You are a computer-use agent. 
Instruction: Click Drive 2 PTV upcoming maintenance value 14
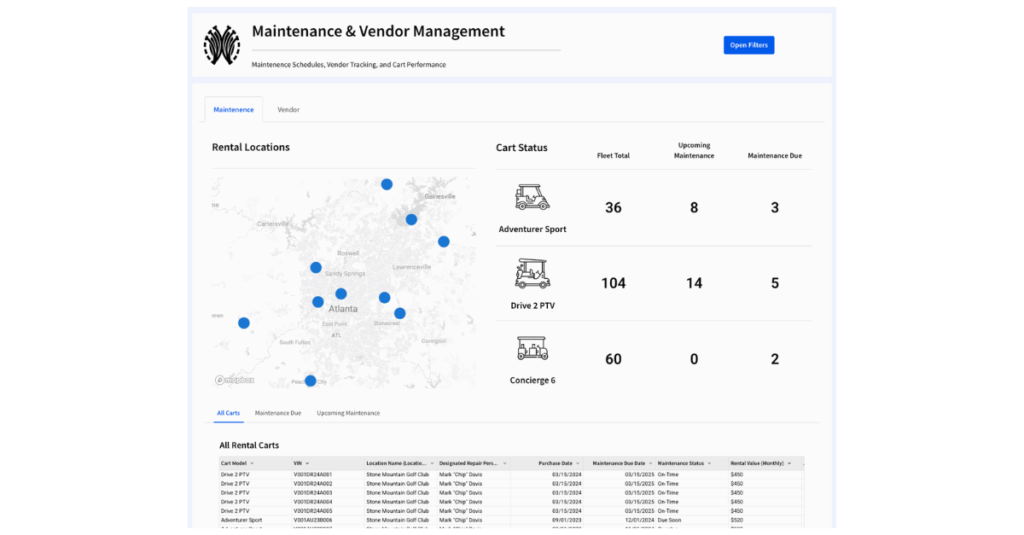694,284
